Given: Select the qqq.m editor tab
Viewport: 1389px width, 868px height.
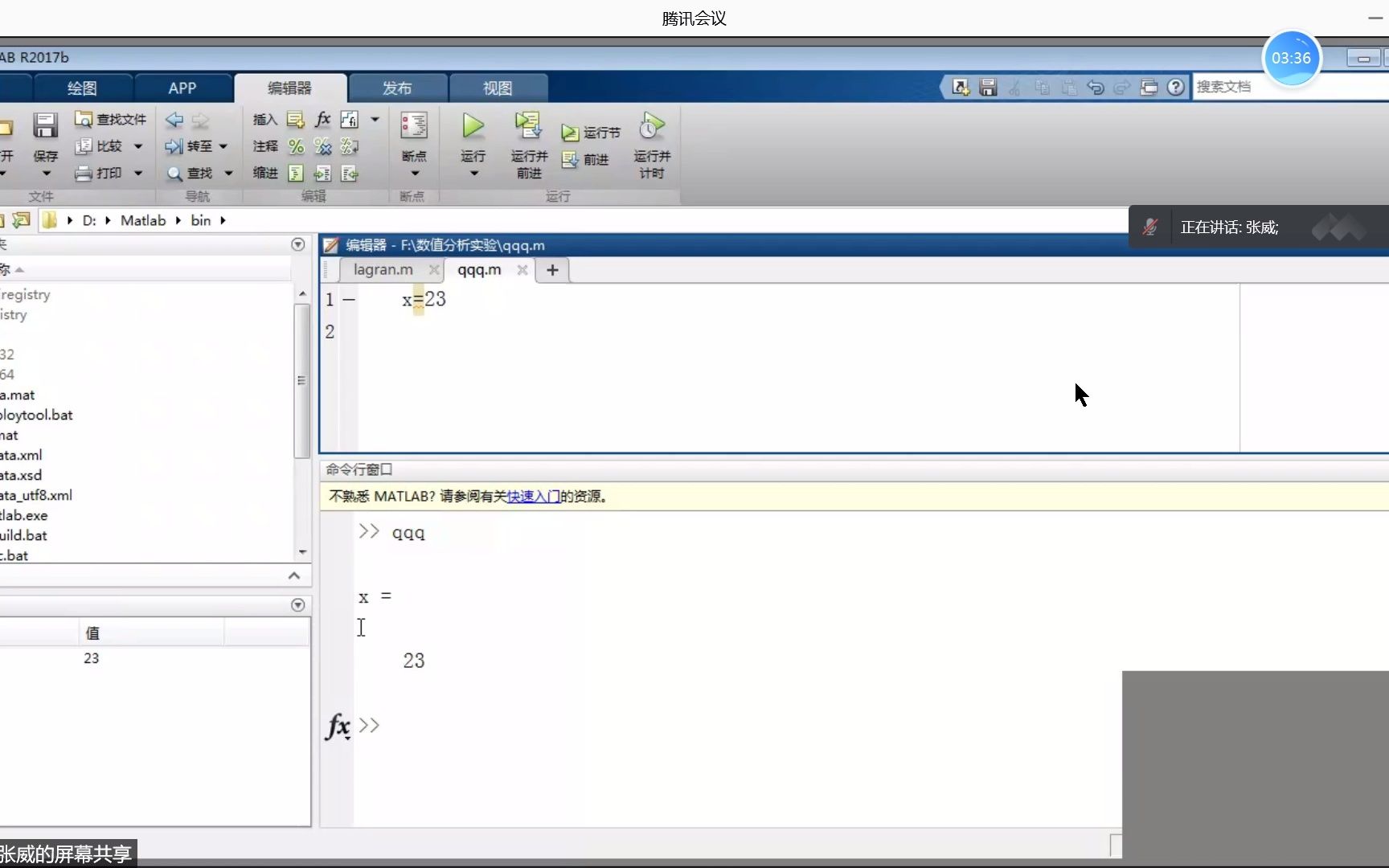Looking at the screenshot, I should [479, 270].
